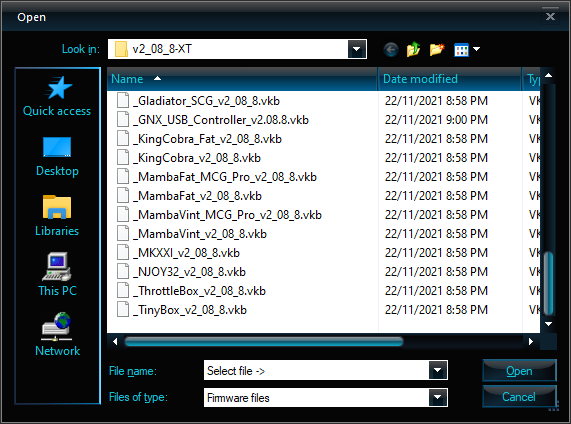Open Network in the sidebar
This screenshot has width=571, height=424.
[x=57, y=334]
